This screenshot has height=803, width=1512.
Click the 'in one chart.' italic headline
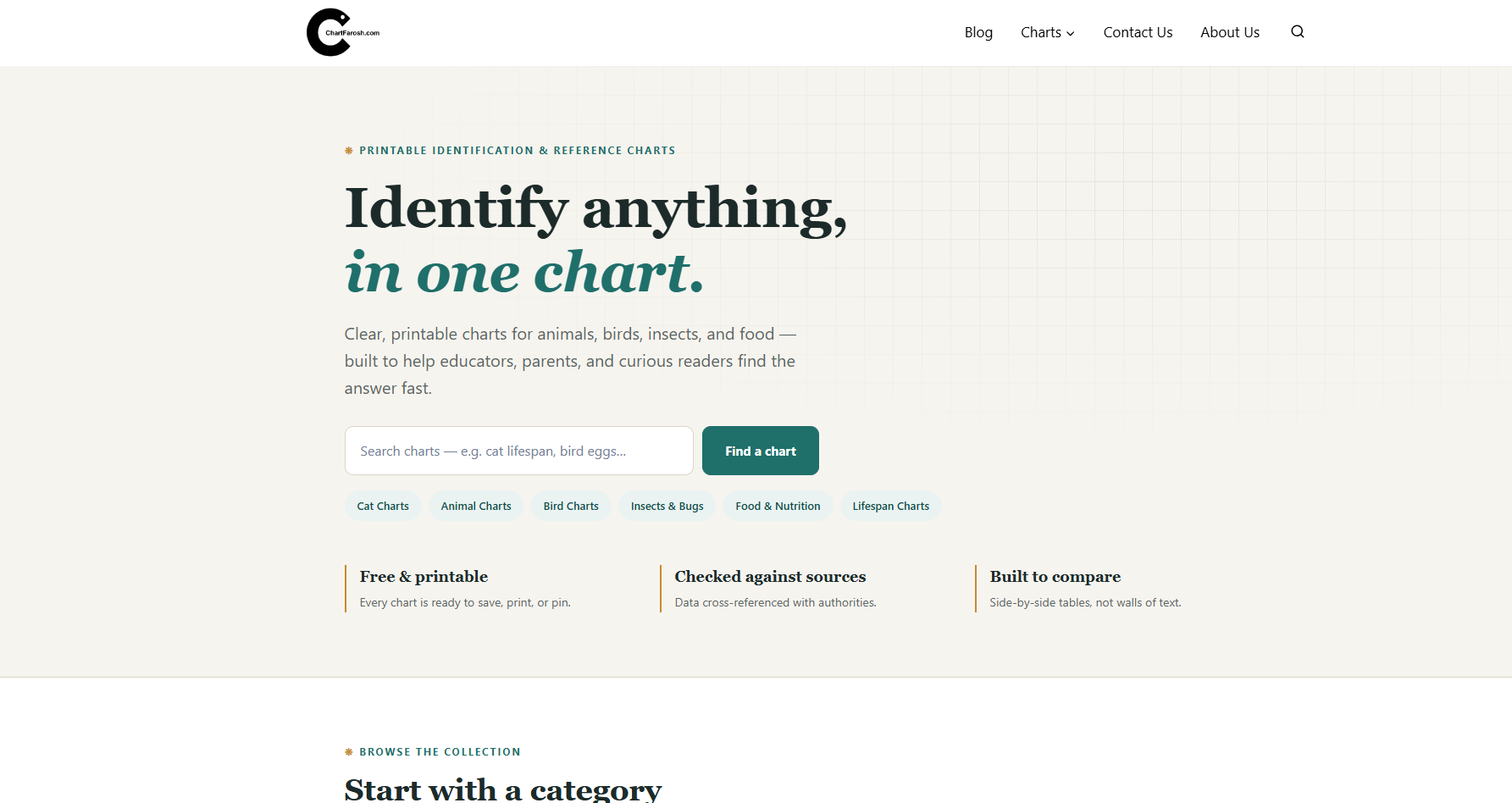point(524,272)
